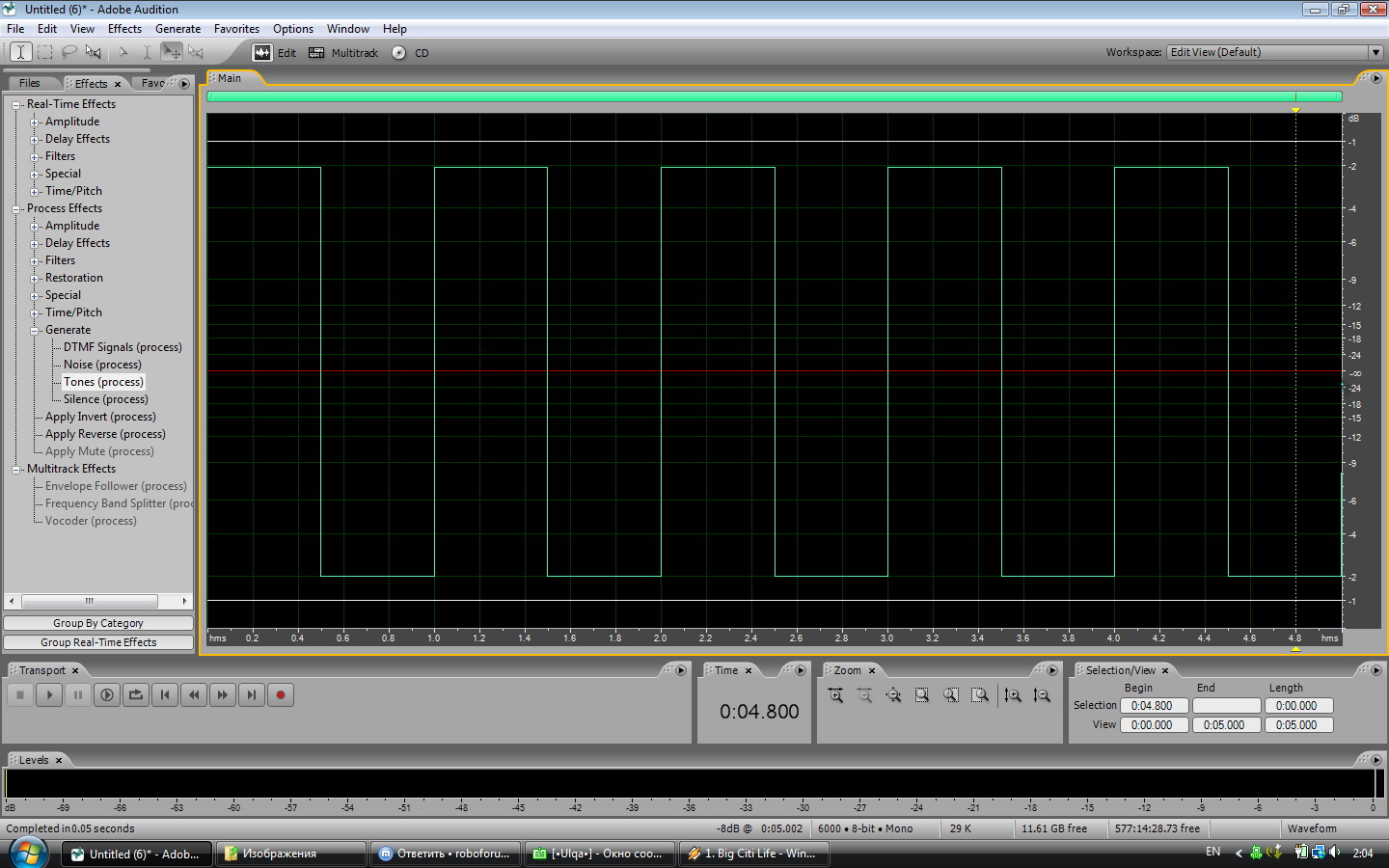Viewport: 1389px width, 868px height.
Task: Expand Delay Effects under Process Effects
Action: [x=35, y=243]
